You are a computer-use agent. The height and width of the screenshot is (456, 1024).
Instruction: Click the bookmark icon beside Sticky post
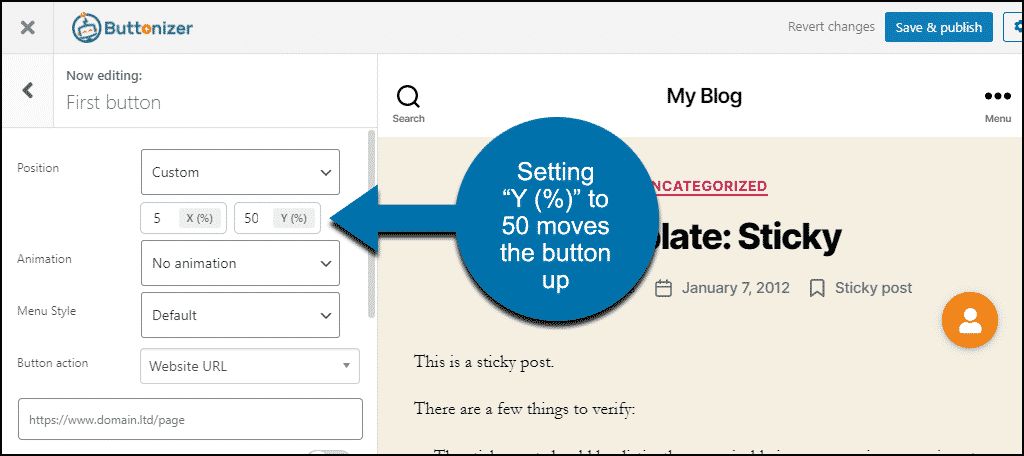click(x=817, y=288)
